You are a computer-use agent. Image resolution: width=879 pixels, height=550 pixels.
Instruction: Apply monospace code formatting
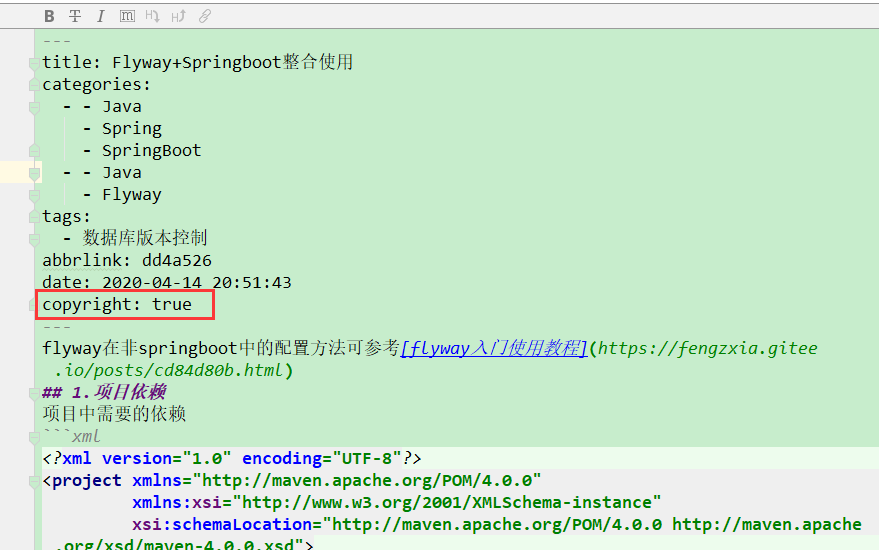[127, 16]
